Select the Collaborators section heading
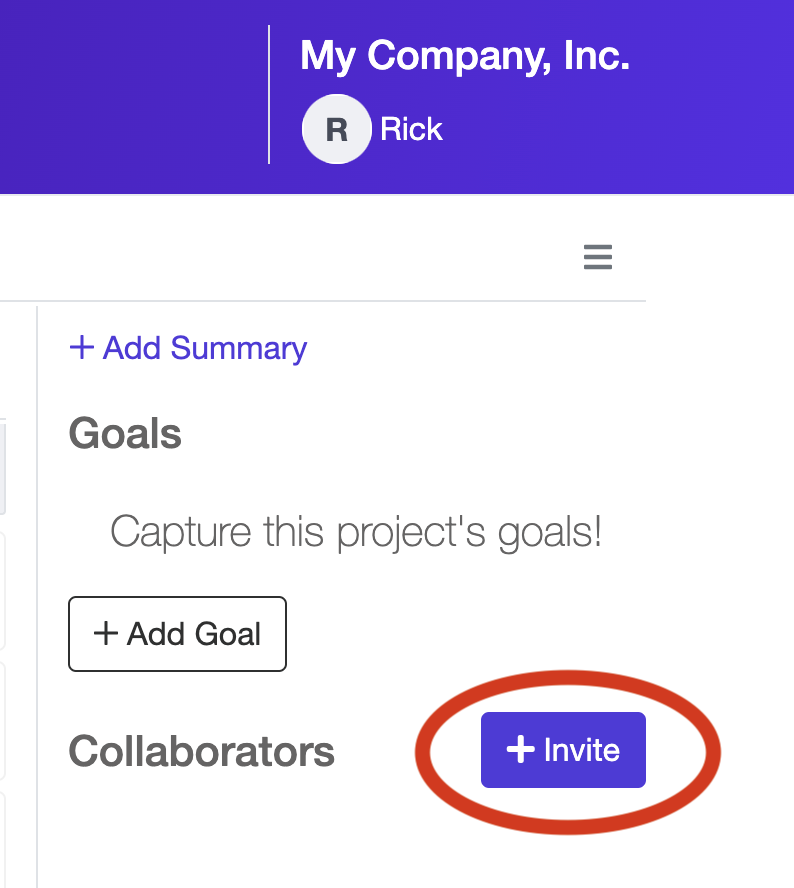This screenshot has height=888, width=794. pos(201,752)
